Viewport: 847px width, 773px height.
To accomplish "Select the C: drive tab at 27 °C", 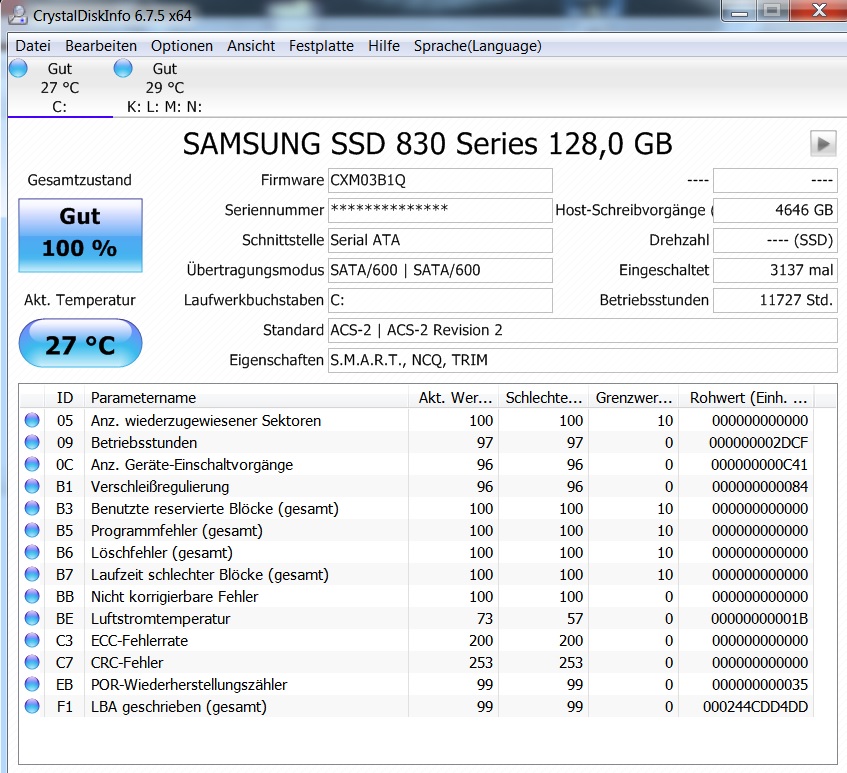I will (60, 88).
